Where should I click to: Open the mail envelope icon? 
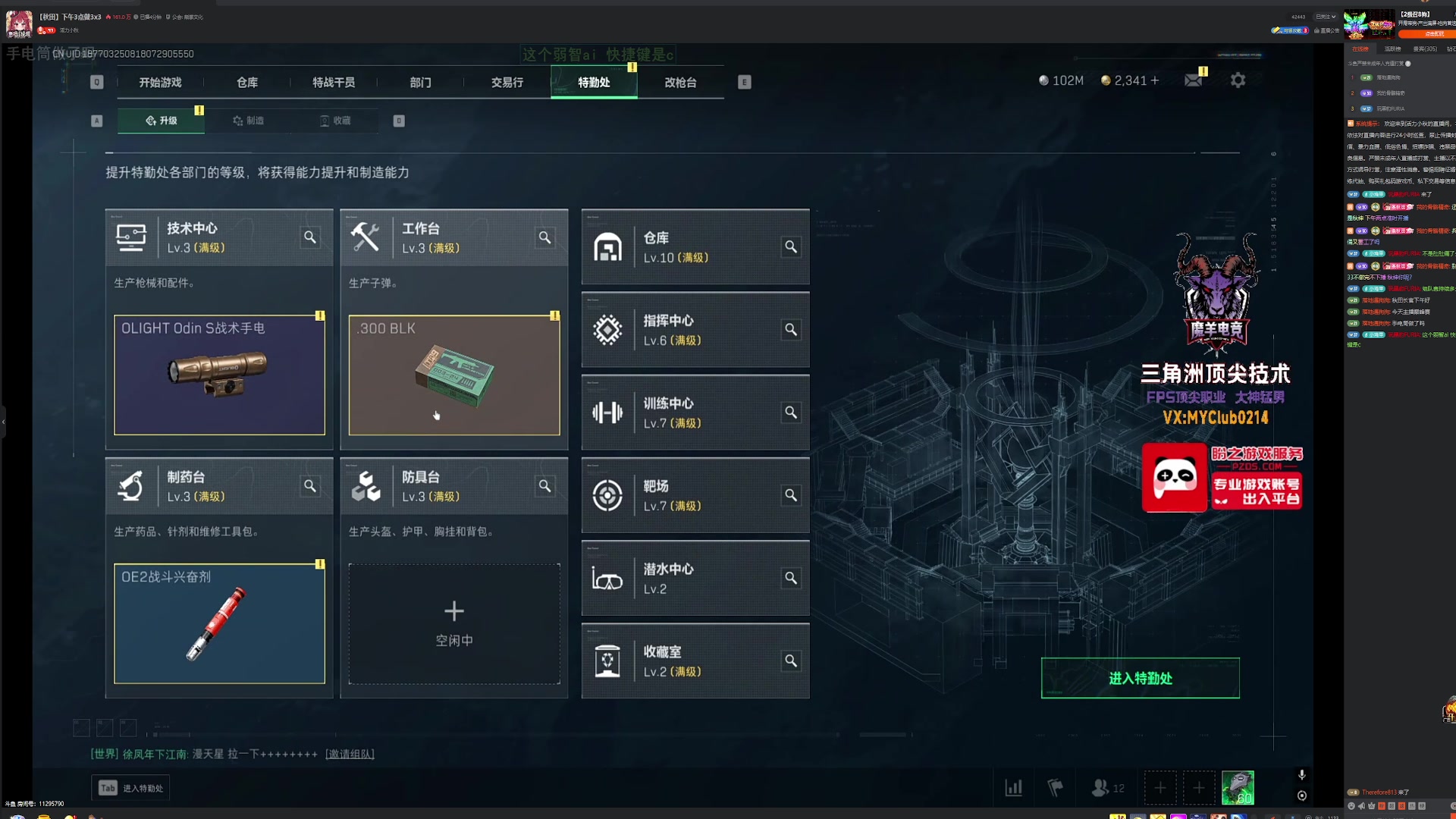[1194, 80]
